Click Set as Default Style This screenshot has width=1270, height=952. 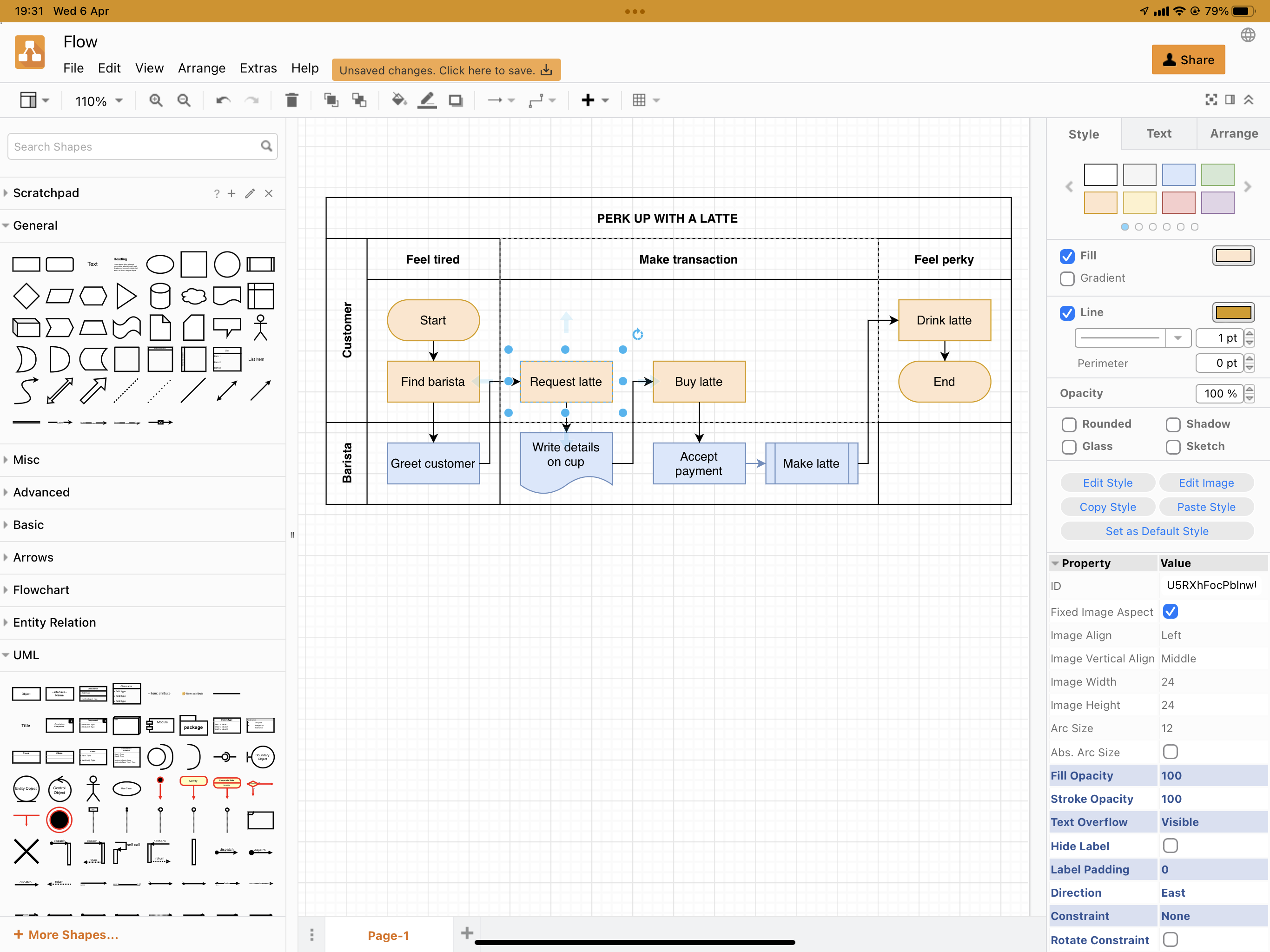click(1157, 531)
